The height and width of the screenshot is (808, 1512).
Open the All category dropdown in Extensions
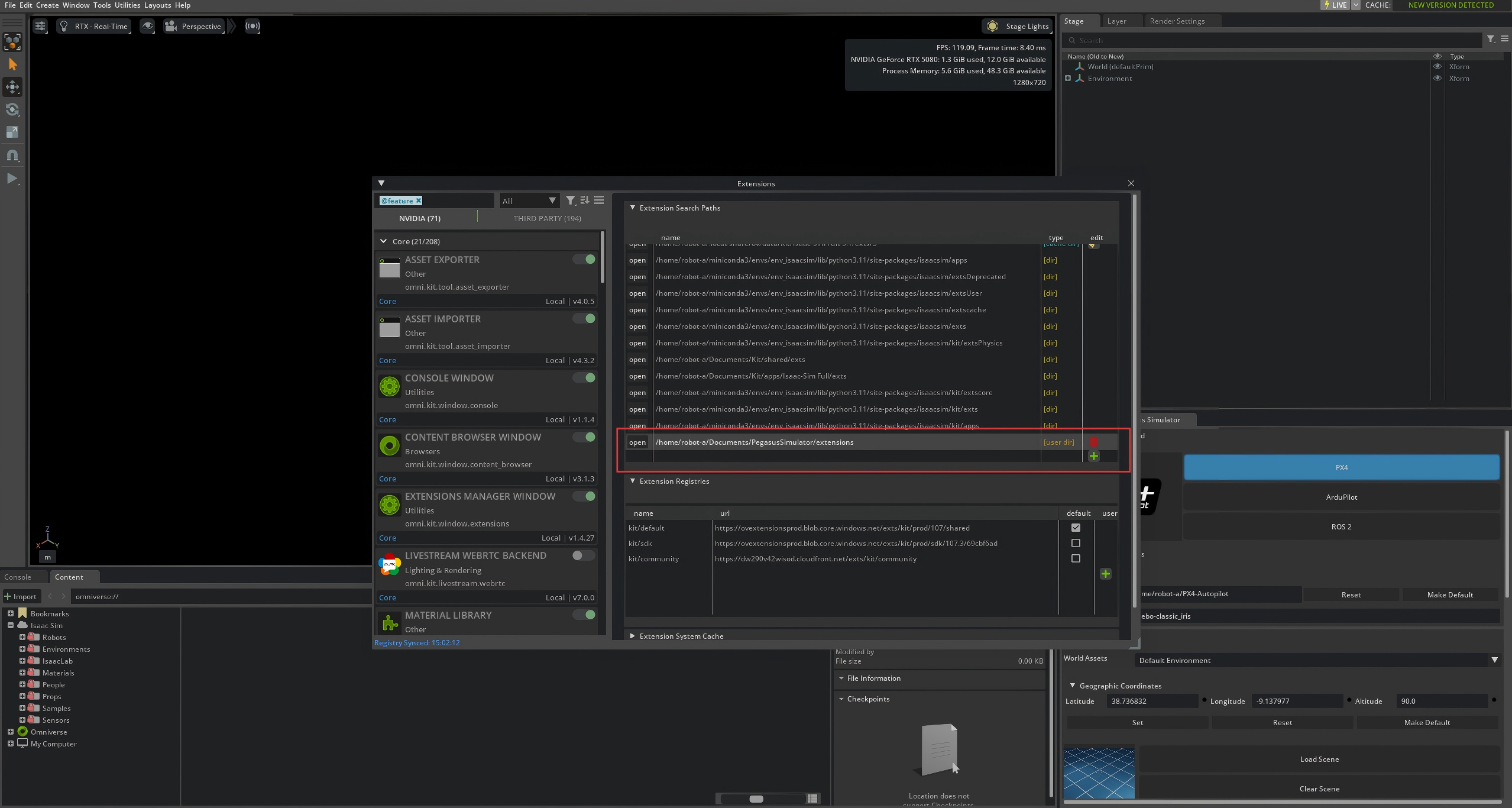529,201
